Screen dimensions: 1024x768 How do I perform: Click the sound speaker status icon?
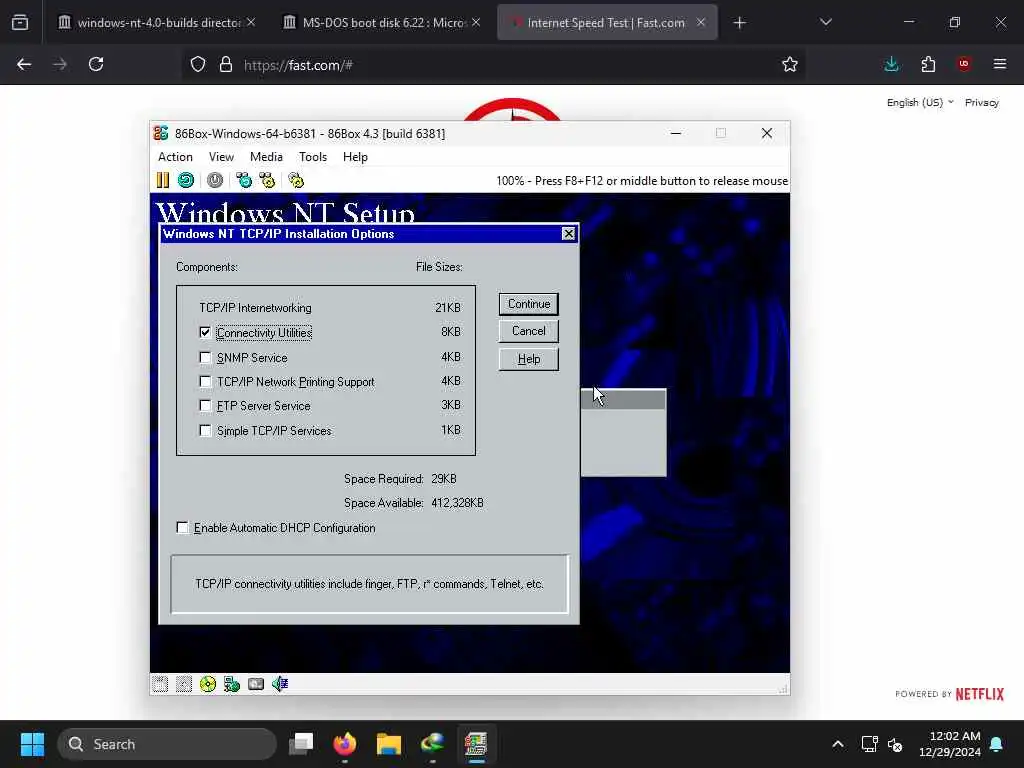tap(280, 684)
